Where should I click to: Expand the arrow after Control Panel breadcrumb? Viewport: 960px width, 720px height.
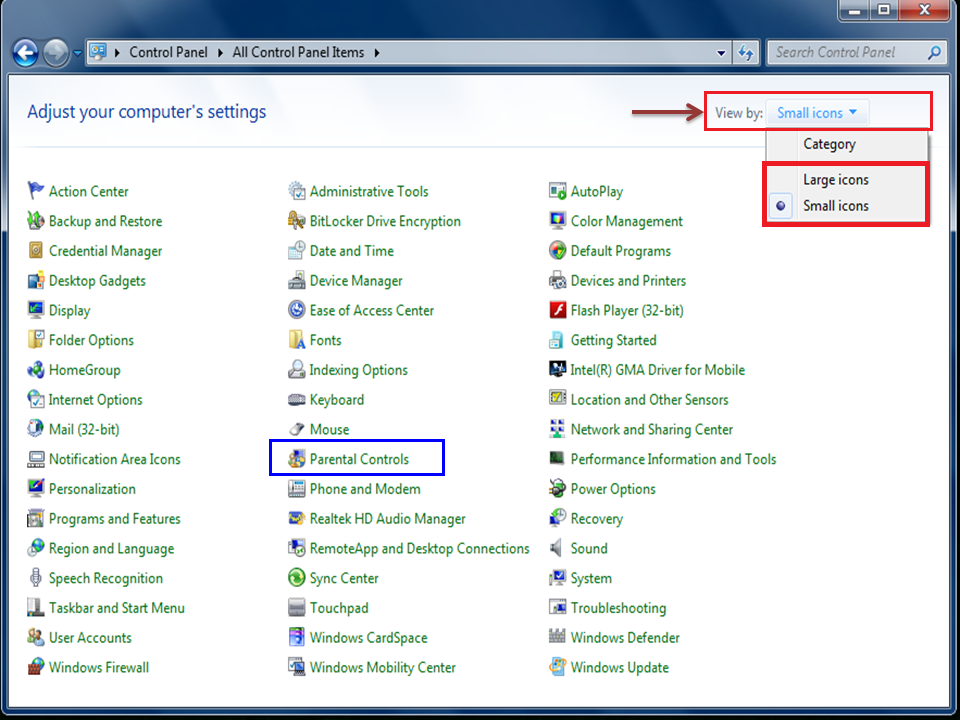[x=220, y=53]
